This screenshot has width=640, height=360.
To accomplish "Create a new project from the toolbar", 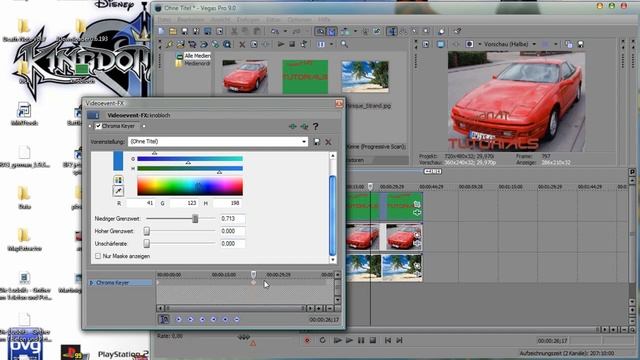I will coord(162,31).
